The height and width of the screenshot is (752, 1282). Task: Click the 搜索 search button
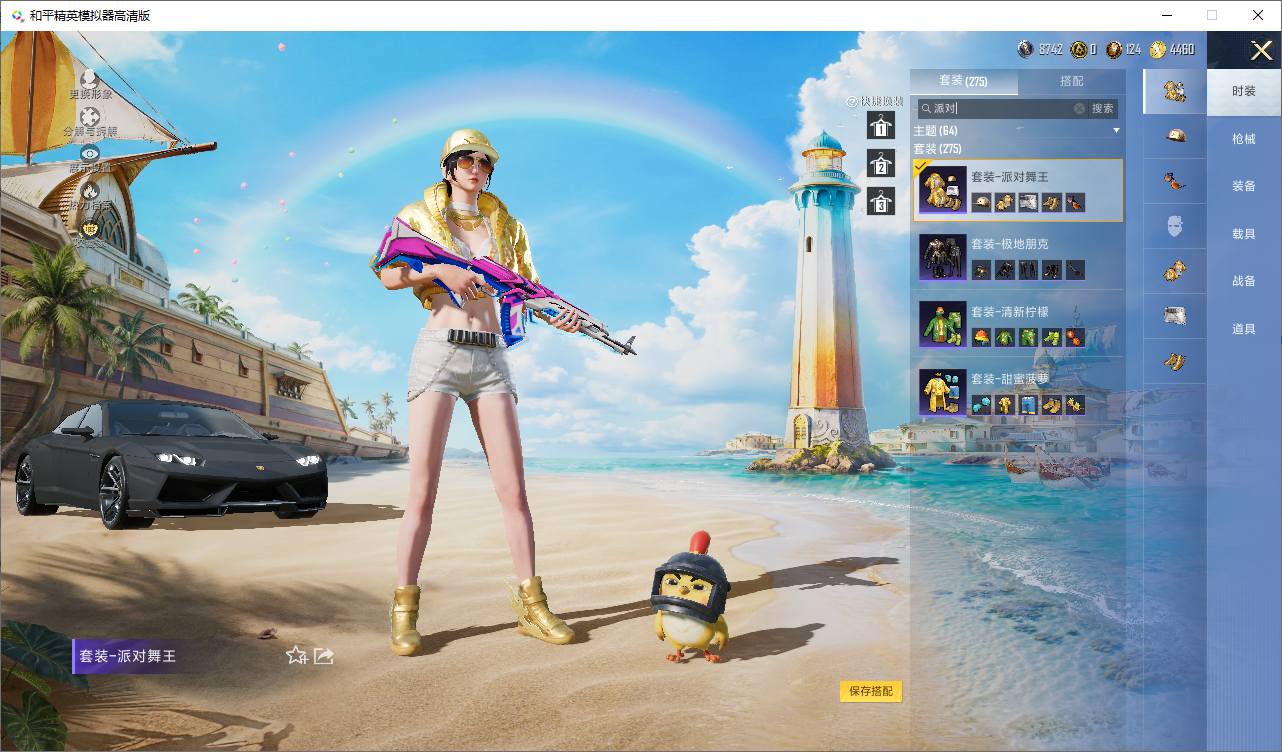[1102, 108]
